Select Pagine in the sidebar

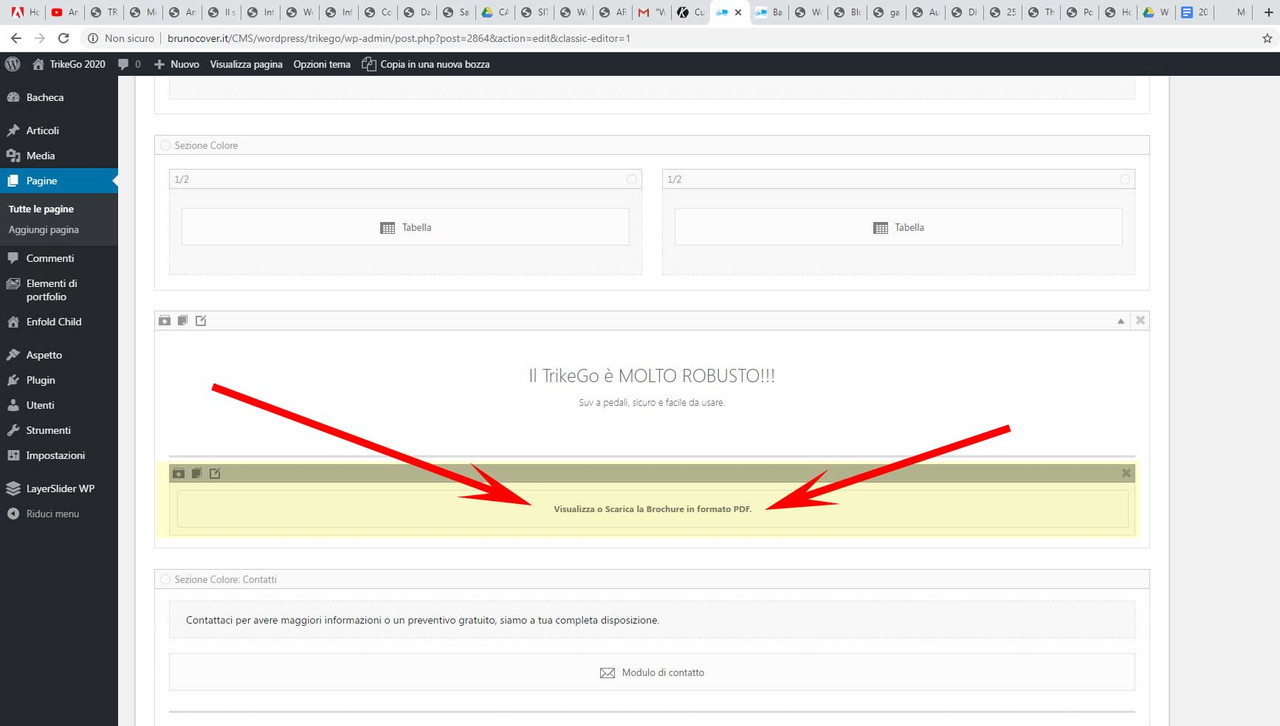(59, 181)
